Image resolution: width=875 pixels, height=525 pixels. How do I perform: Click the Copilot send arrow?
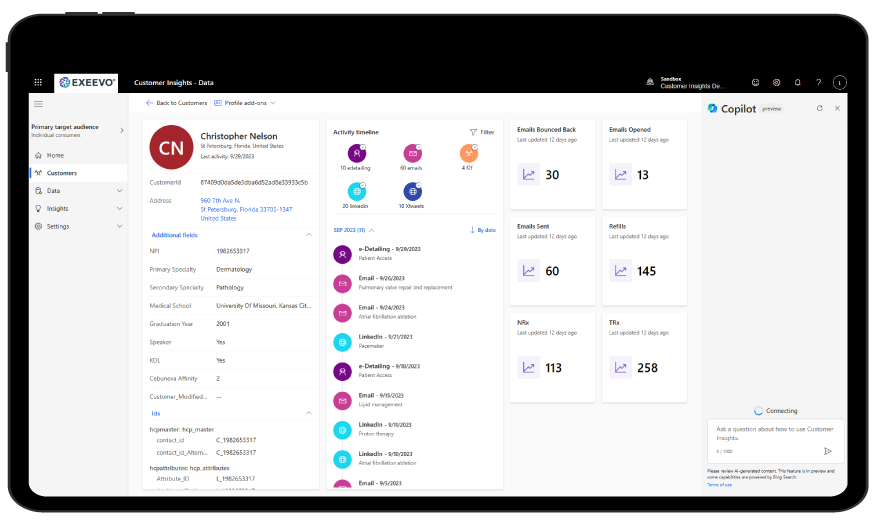click(828, 451)
